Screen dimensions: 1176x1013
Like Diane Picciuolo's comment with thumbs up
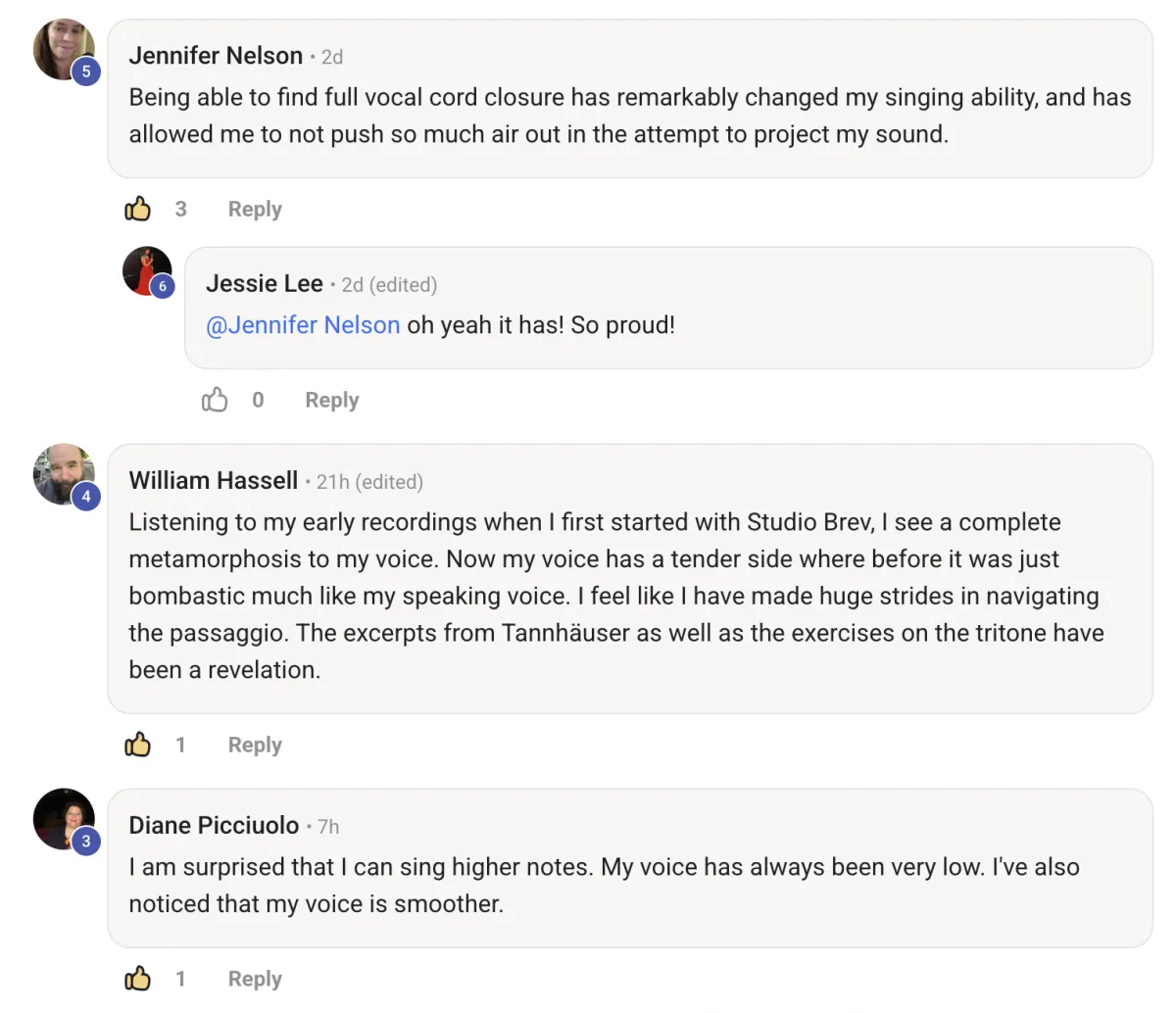[x=138, y=979]
